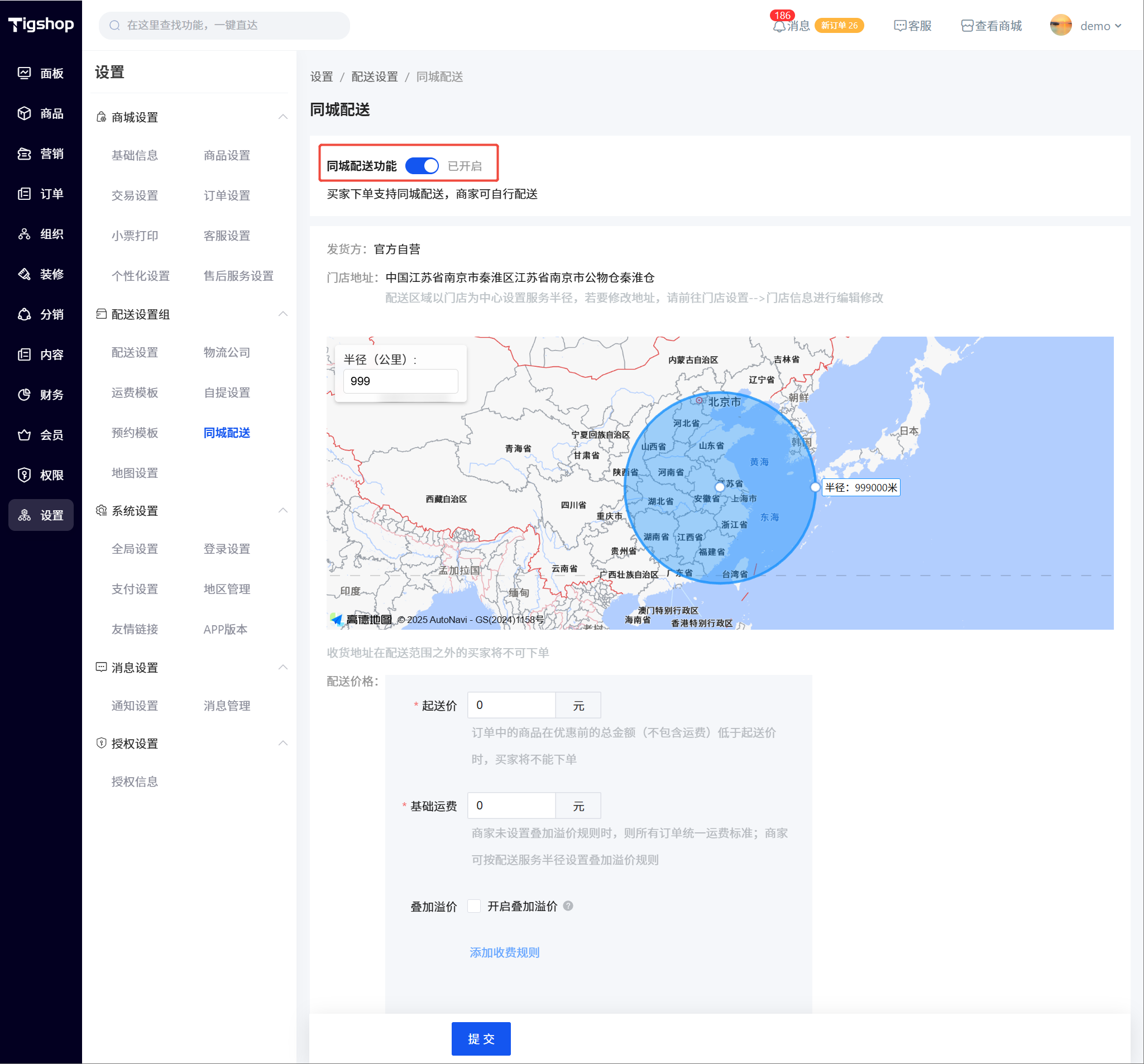Select 运费模板 in settings menu

[x=135, y=392]
